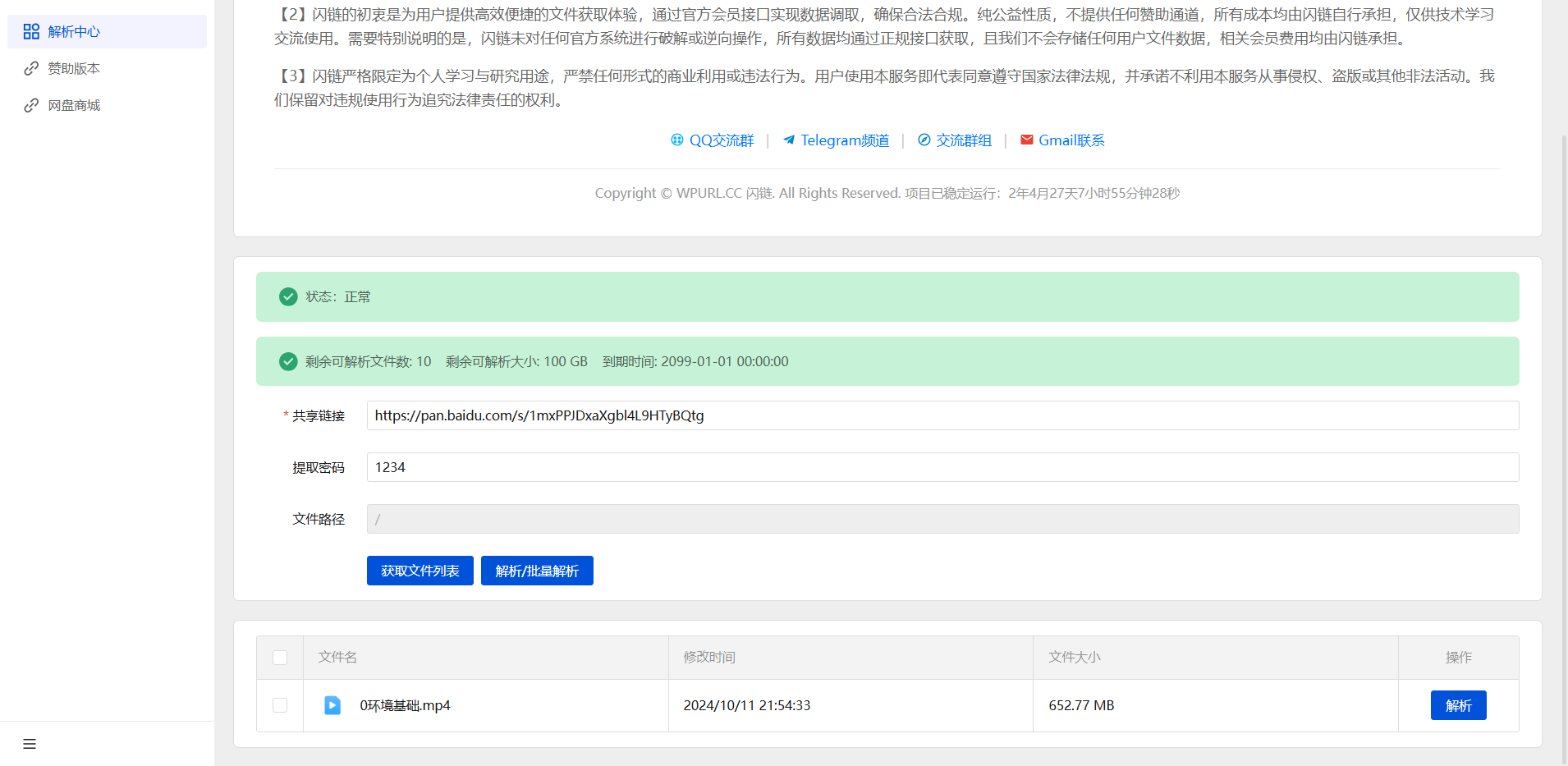1568x766 pixels.
Task: Open the 赞助版本 sidebar menu item
Action: tap(74, 68)
